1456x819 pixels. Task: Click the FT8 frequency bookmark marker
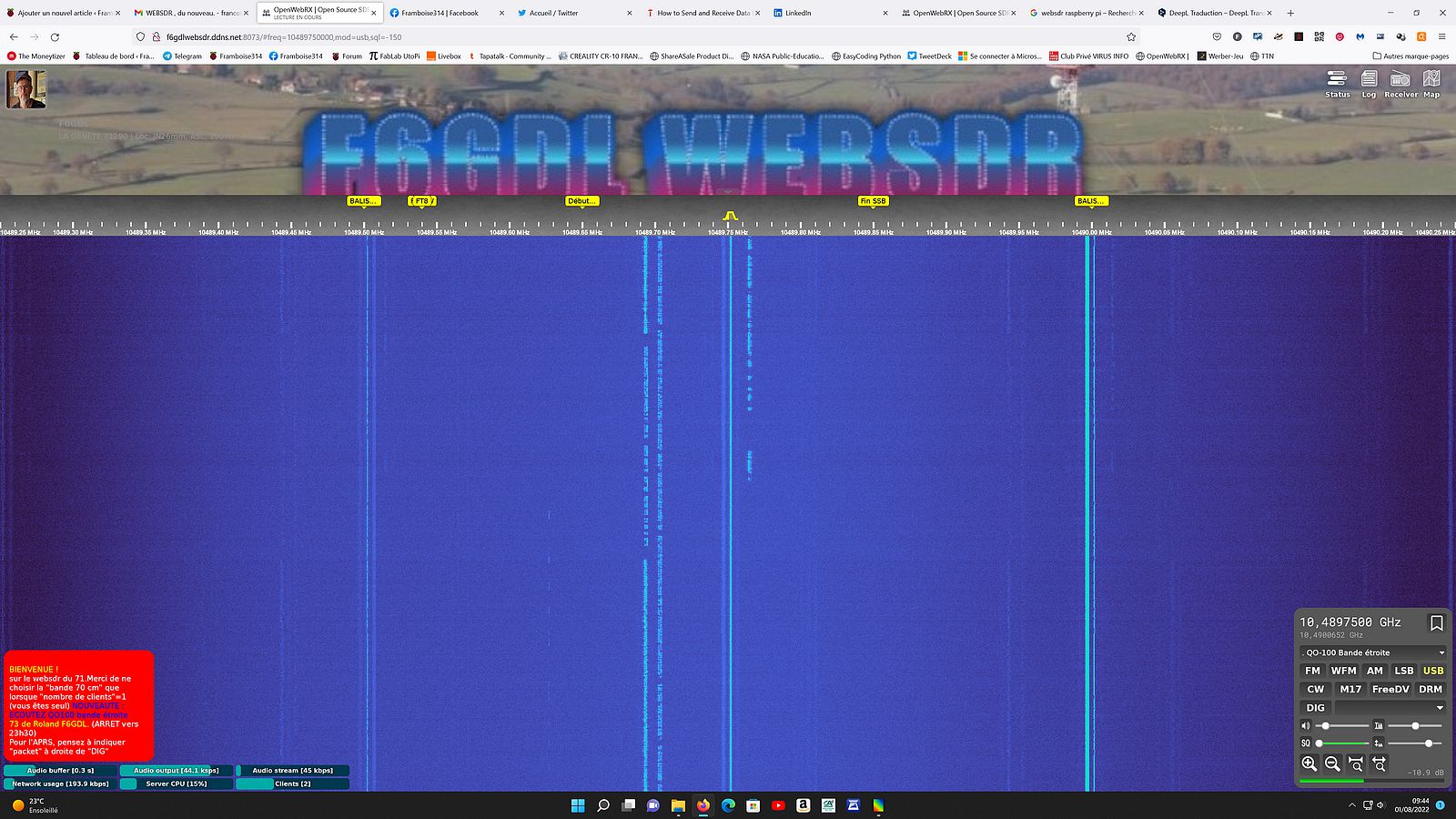[421, 201]
